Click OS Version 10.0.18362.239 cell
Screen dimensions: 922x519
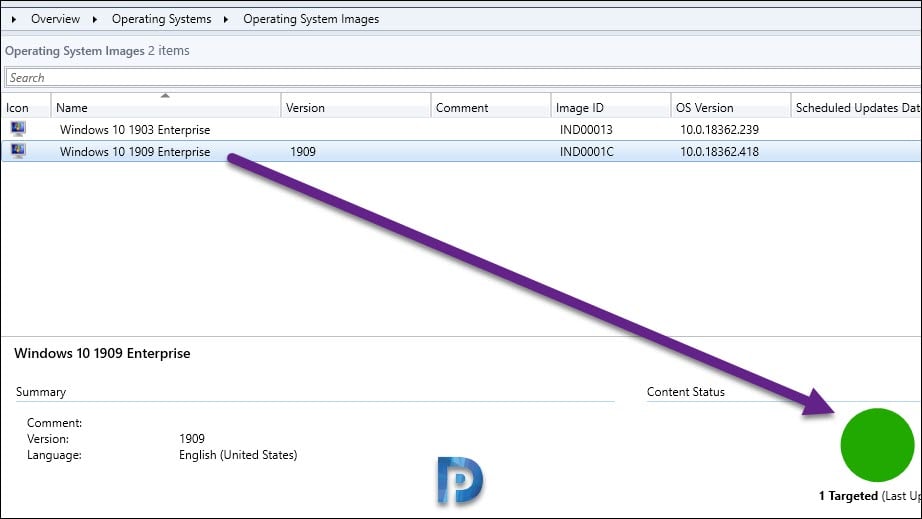pos(719,129)
